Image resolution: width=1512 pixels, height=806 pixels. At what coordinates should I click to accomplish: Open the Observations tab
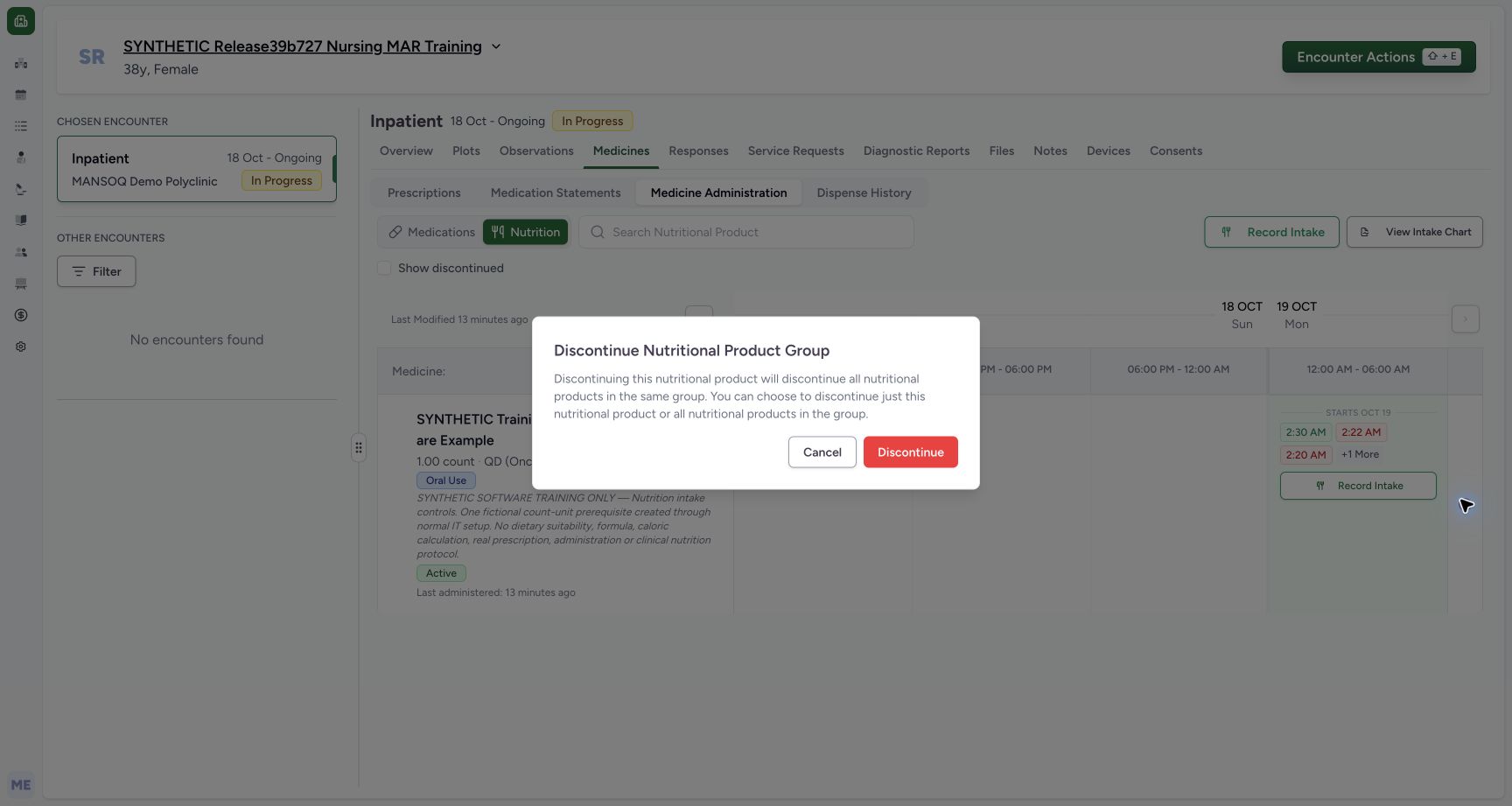coord(536,151)
